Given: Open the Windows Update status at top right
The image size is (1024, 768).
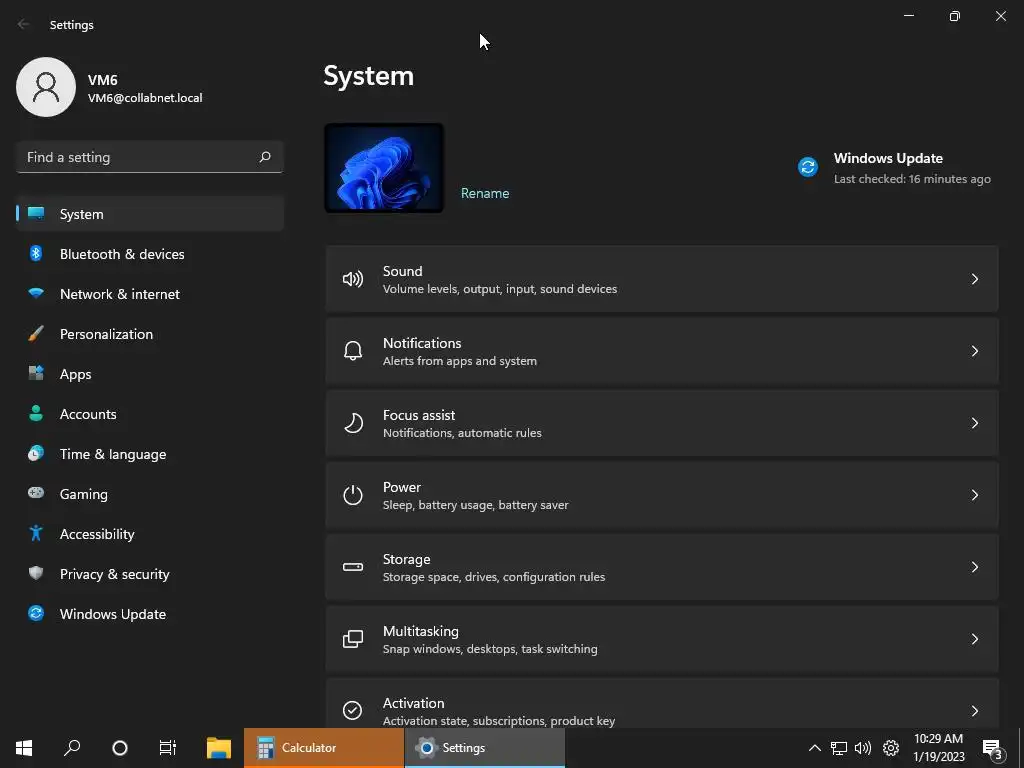Looking at the screenshot, I should tap(894, 168).
